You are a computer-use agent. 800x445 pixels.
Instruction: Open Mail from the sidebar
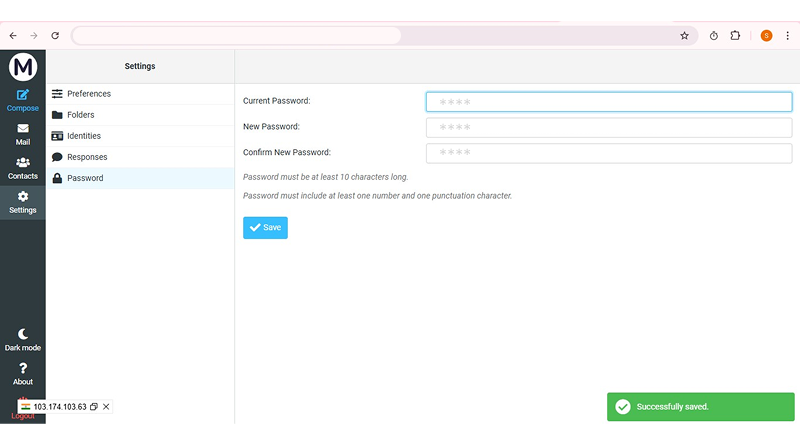23,134
